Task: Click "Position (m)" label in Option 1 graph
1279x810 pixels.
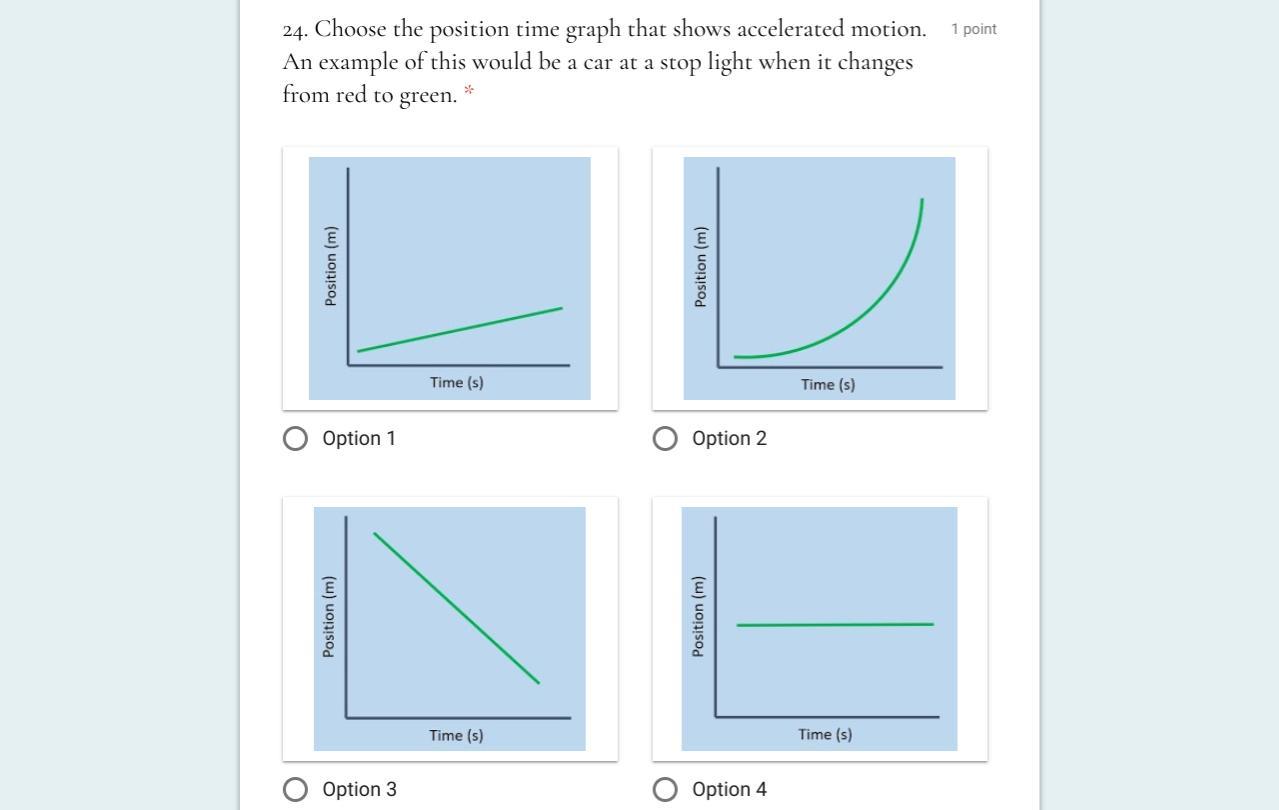Action: click(x=331, y=266)
